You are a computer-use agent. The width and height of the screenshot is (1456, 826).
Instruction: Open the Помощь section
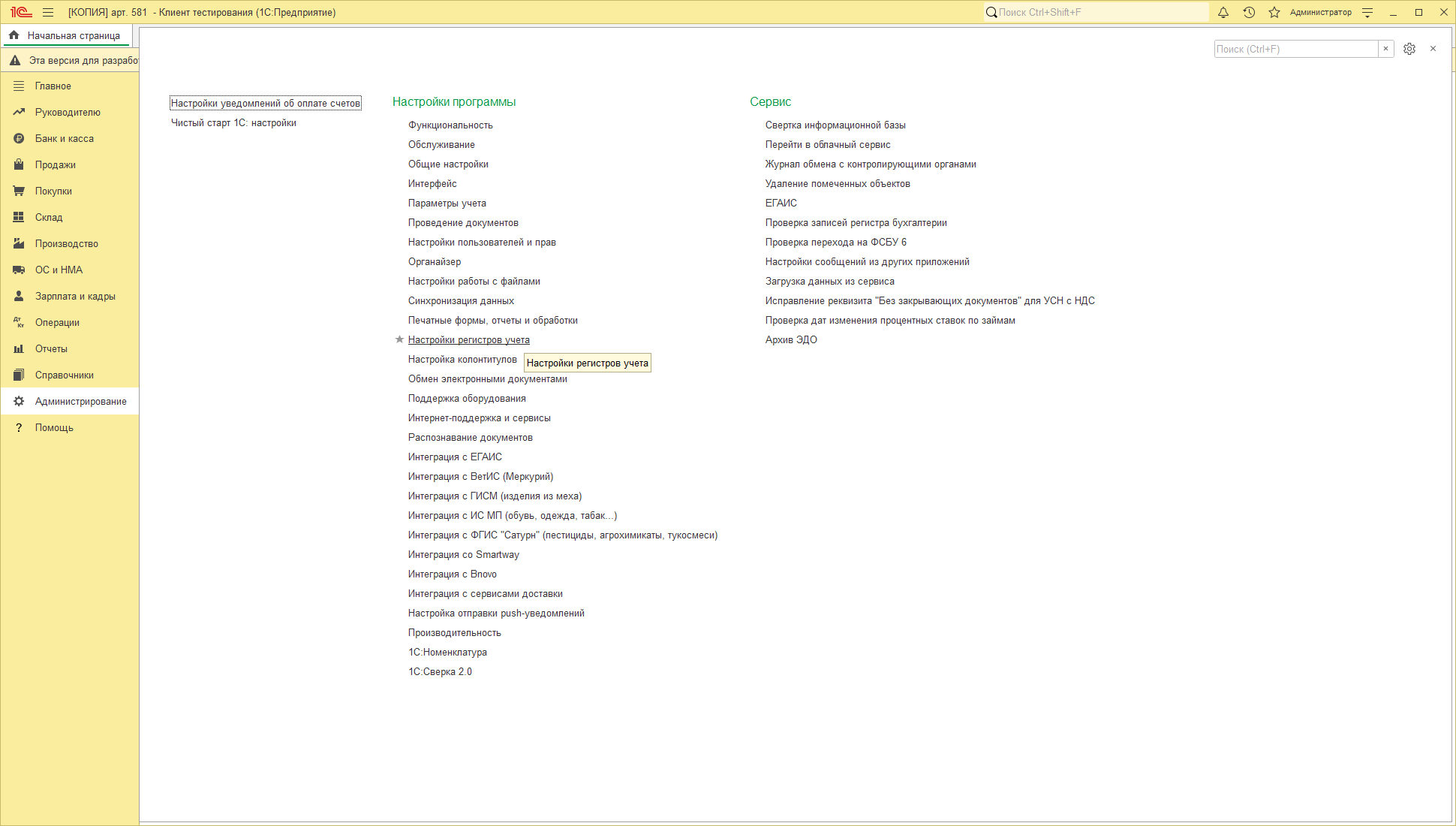click(70, 428)
